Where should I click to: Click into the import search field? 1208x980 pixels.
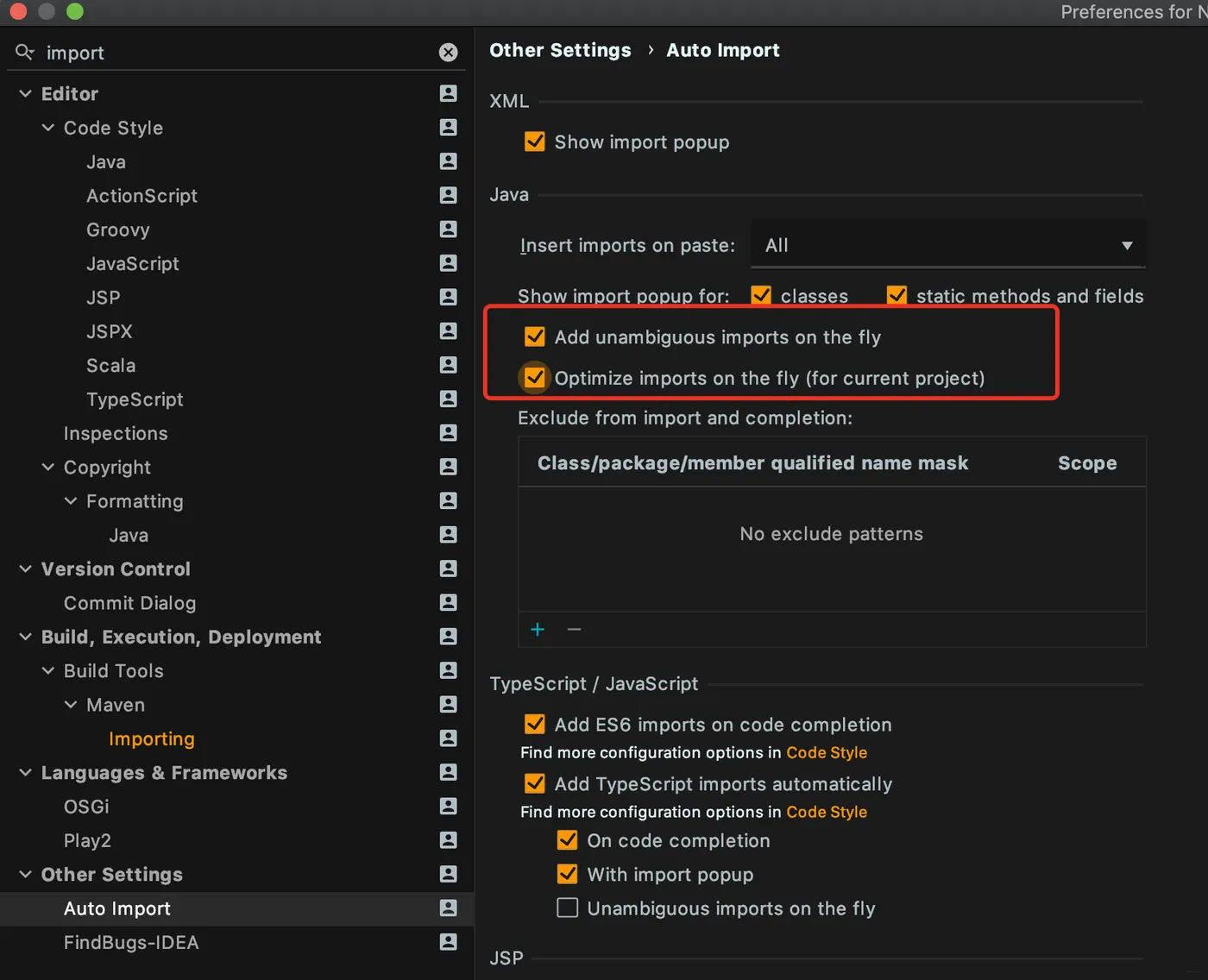[x=233, y=53]
